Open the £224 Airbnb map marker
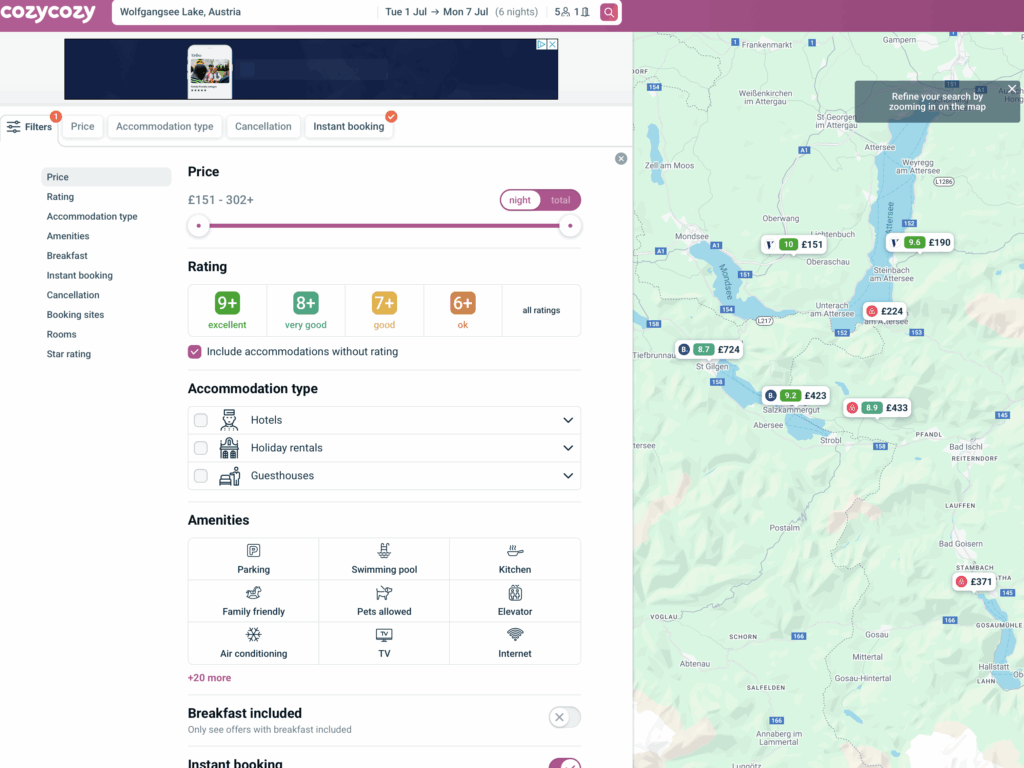The width and height of the screenshot is (1024, 768). pos(885,311)
